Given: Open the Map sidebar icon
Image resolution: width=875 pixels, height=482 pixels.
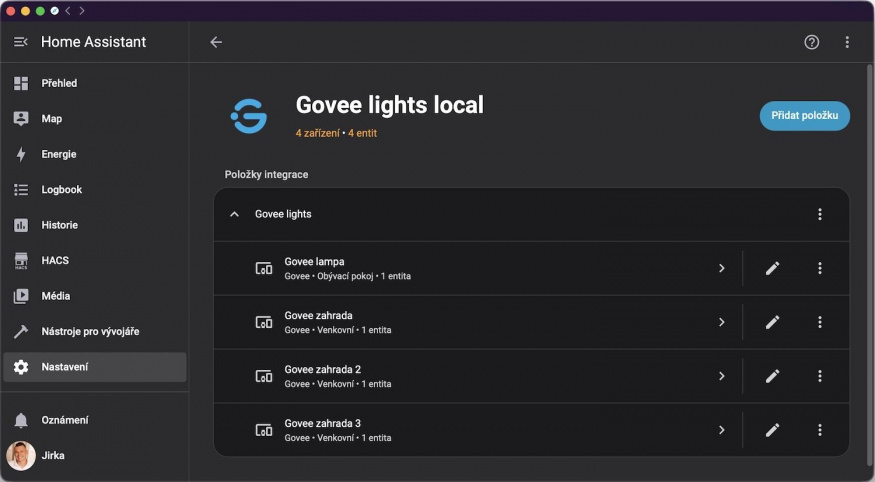Looking at the screenshot, I should point(21,119).
